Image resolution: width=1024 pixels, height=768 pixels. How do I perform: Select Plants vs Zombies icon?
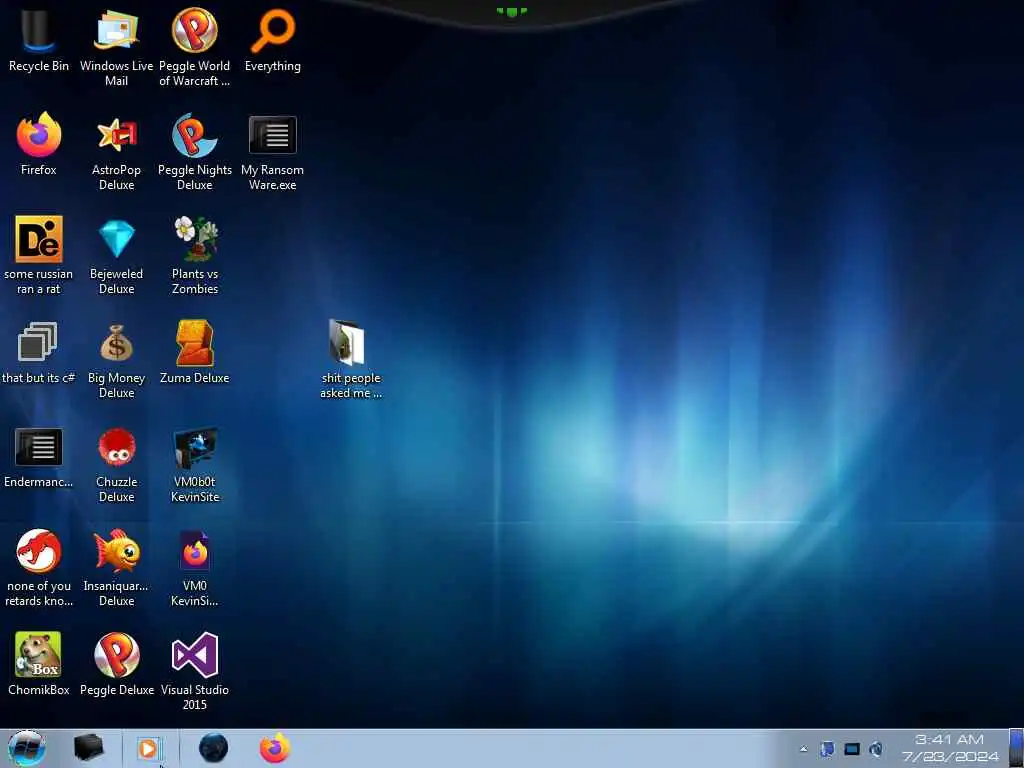[x=195, y=255]
